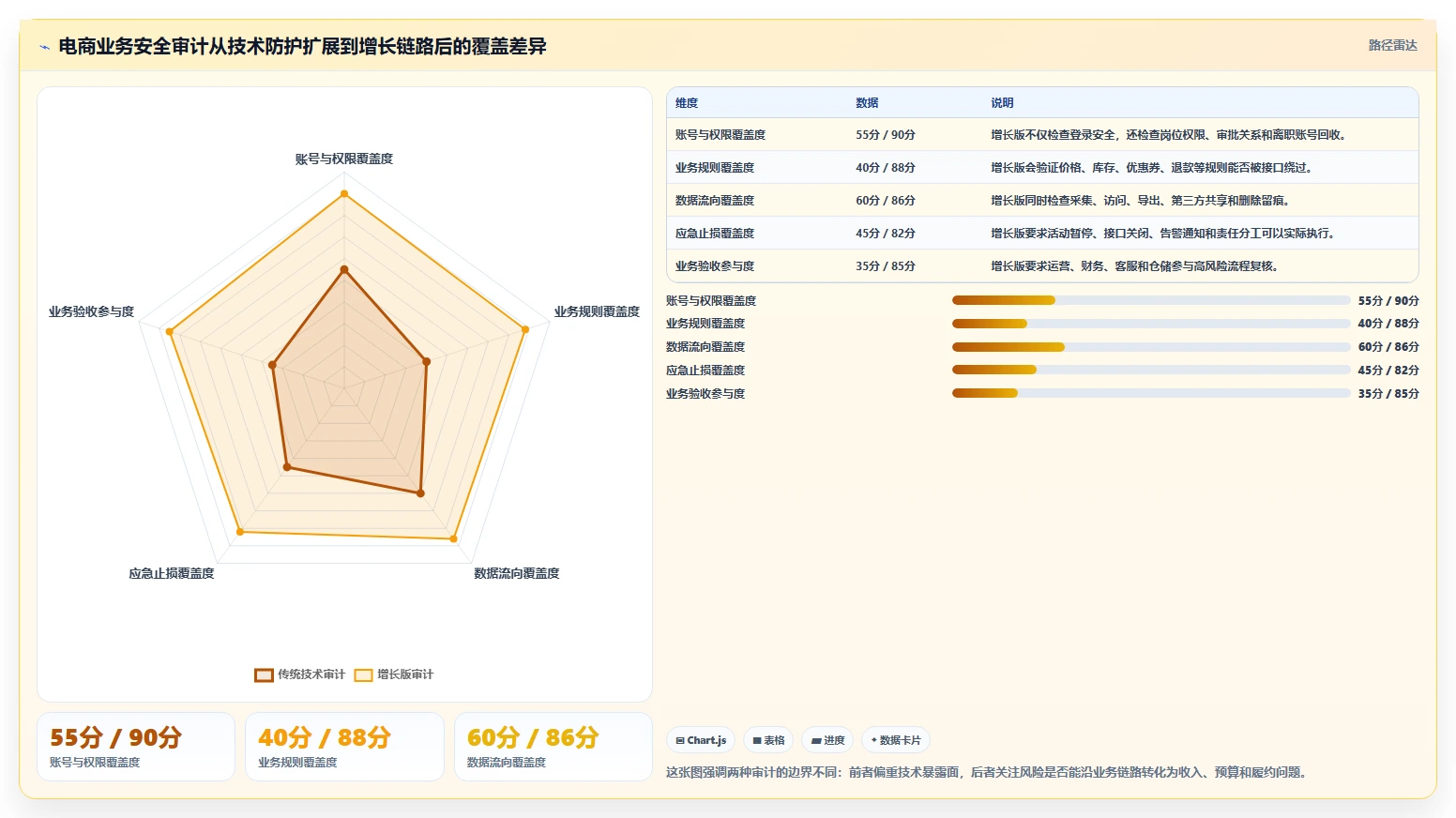Select the 说明 column header
1456x818 pixels.
click(1002, 103)
